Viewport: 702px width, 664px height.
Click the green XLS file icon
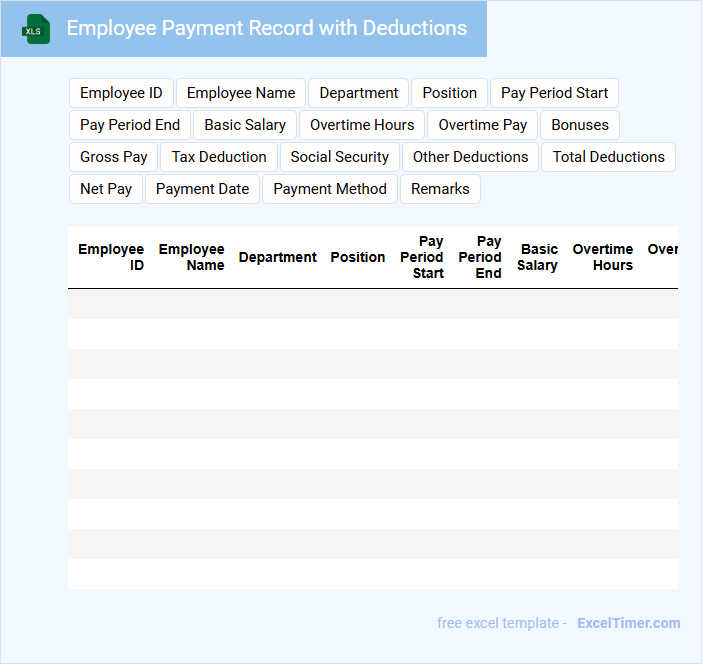pyautogui.click(x=37, y=29)
